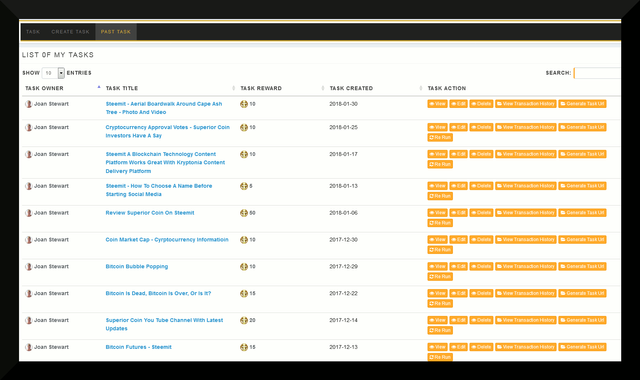Click Edit for the Aerial Boardwalk task

click(458, 104)
